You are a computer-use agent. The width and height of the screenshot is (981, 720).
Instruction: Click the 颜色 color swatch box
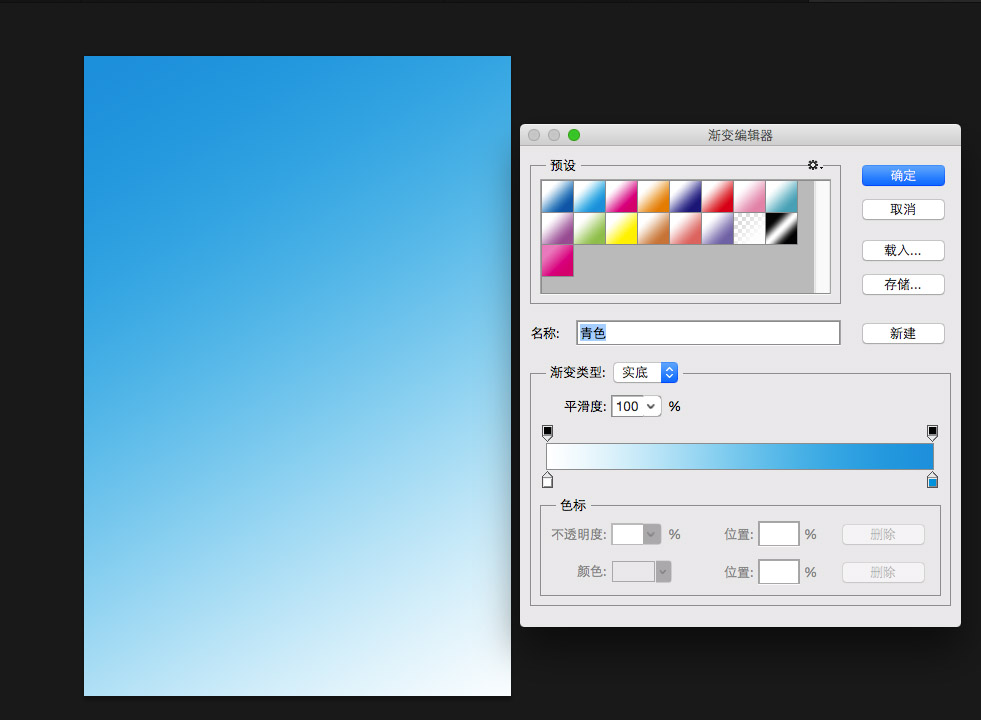click(633, 572)
